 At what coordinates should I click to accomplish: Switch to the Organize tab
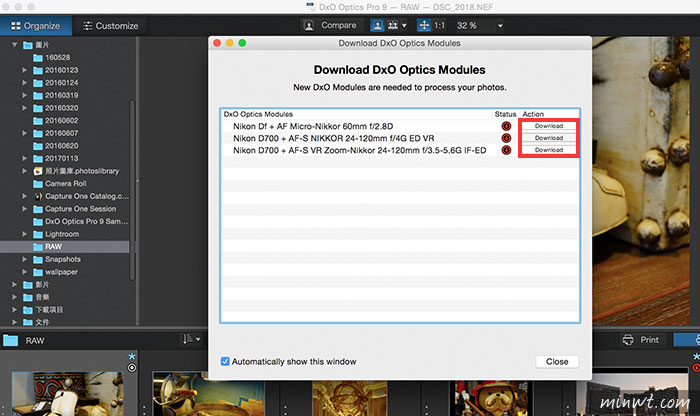click(36, 26)
